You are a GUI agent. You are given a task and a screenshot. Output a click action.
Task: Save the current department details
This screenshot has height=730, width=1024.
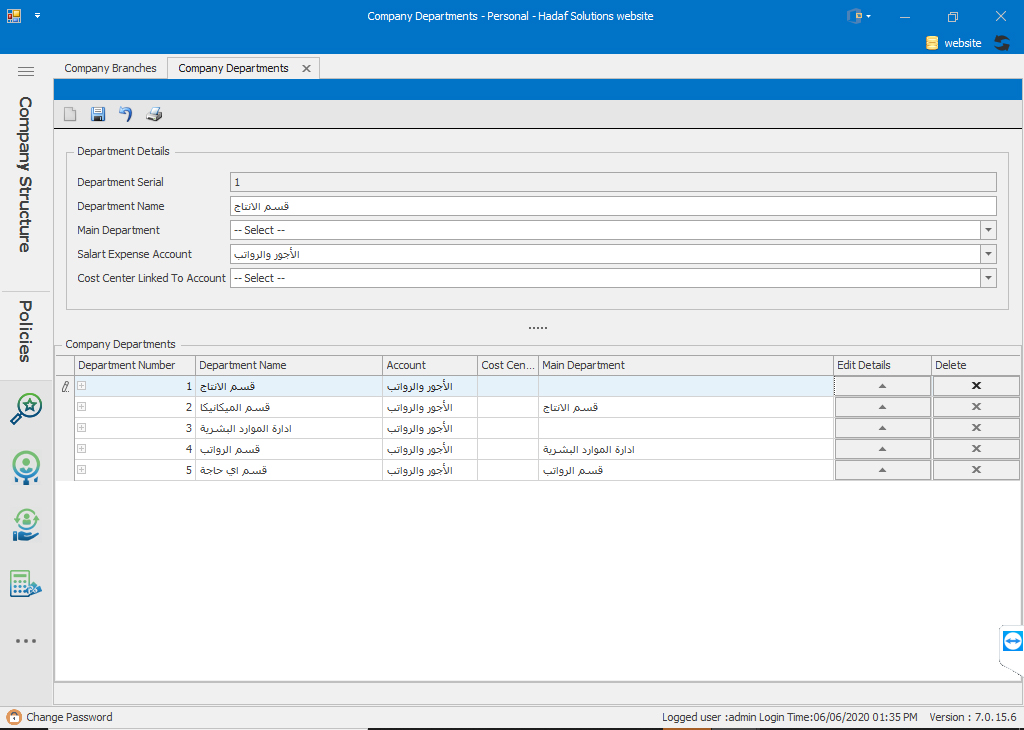tap(98, 114)
